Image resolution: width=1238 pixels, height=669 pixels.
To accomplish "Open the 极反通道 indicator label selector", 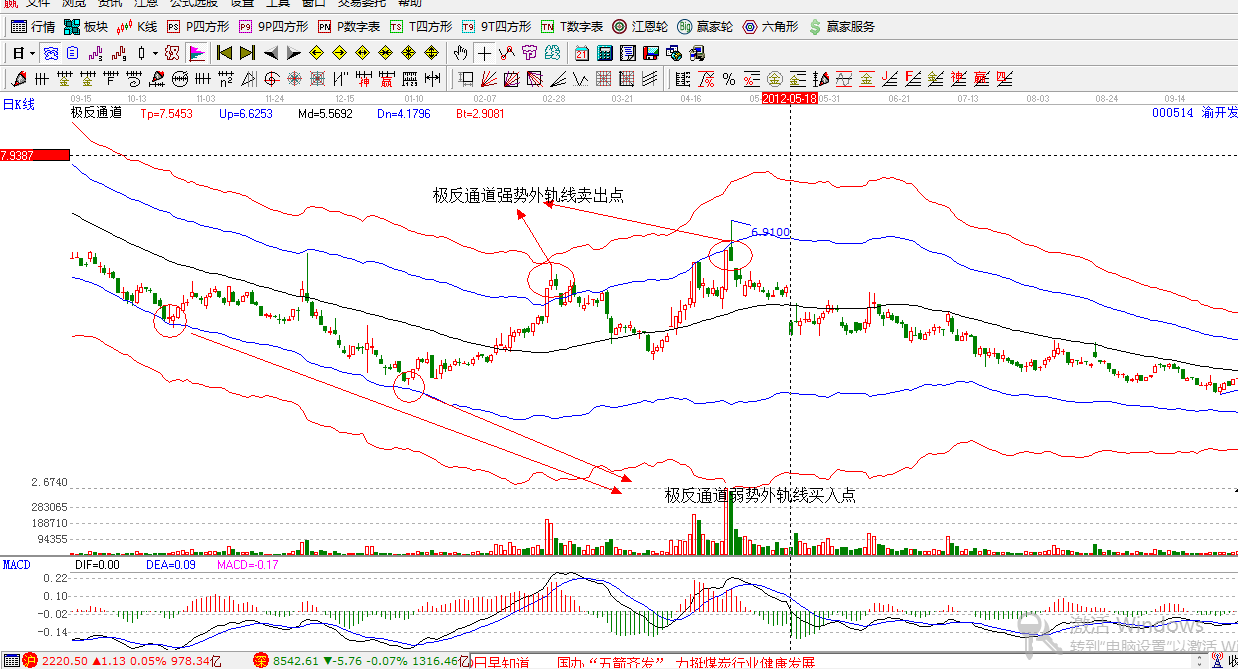I will (x=96, y=113).
